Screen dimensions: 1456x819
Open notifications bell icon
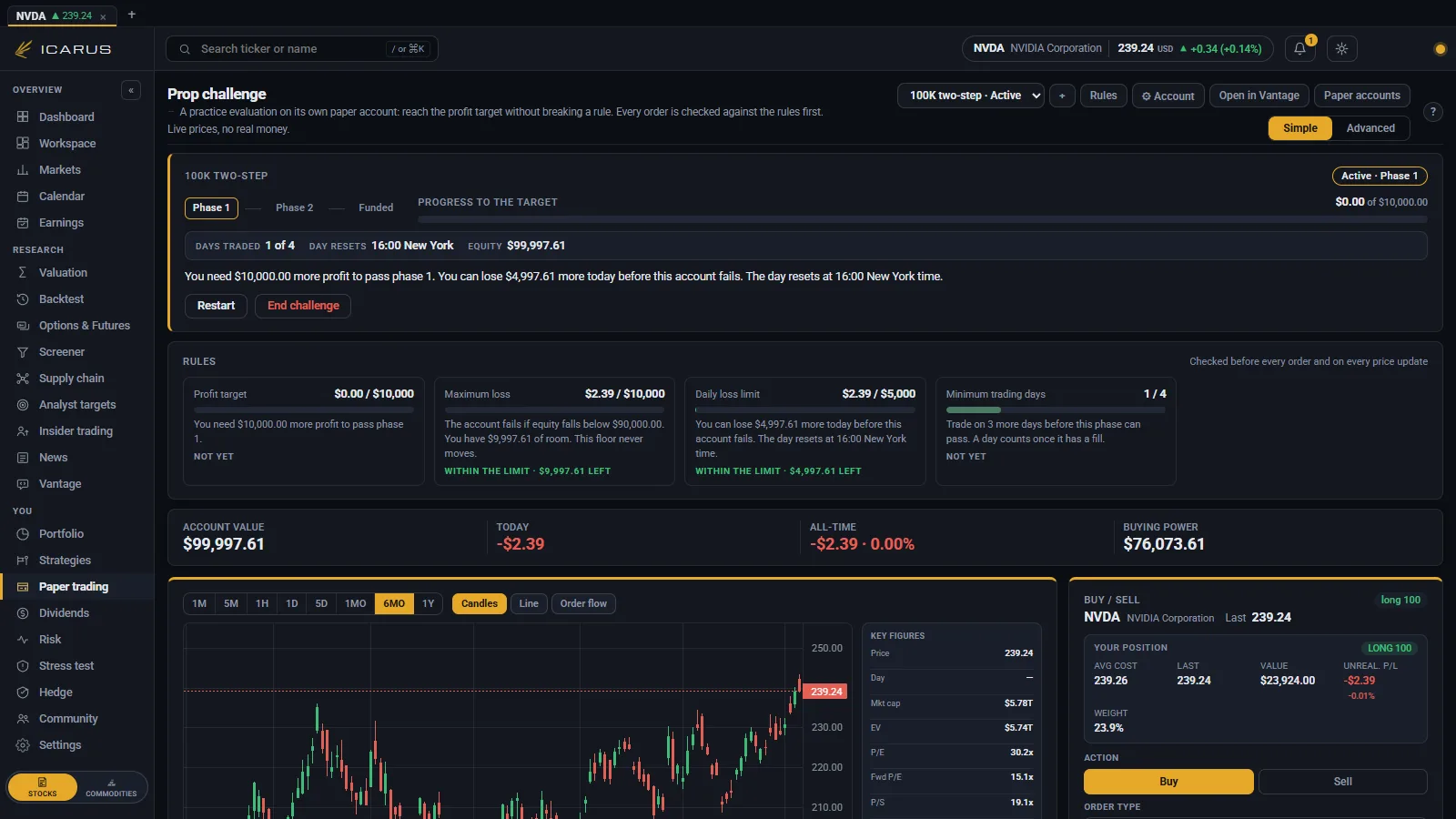tap(1299, 49)
